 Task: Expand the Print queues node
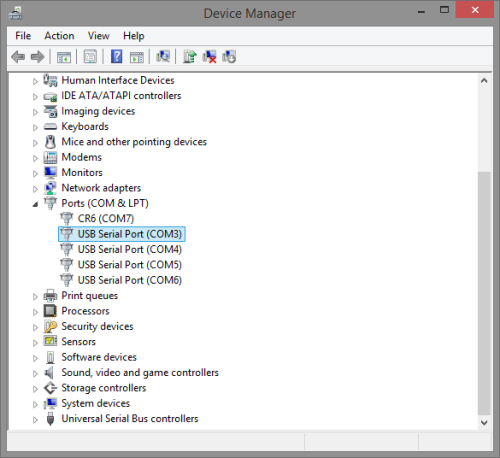[x=35, y=296]
